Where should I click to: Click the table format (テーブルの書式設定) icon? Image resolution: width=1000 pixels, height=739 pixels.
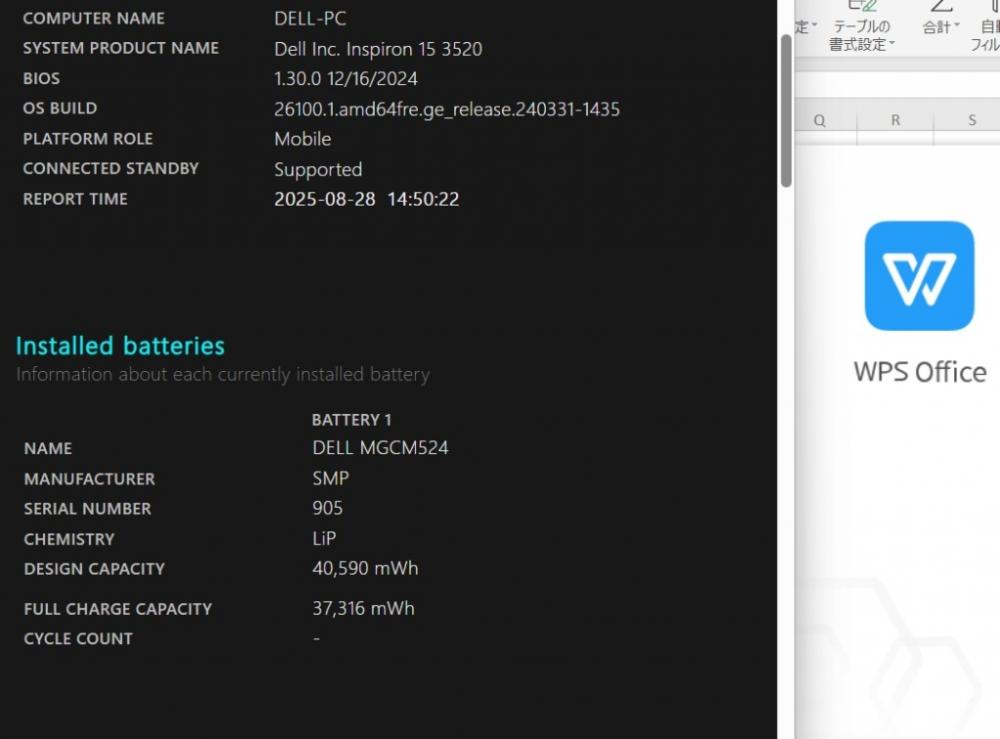[x=862, y=6]
